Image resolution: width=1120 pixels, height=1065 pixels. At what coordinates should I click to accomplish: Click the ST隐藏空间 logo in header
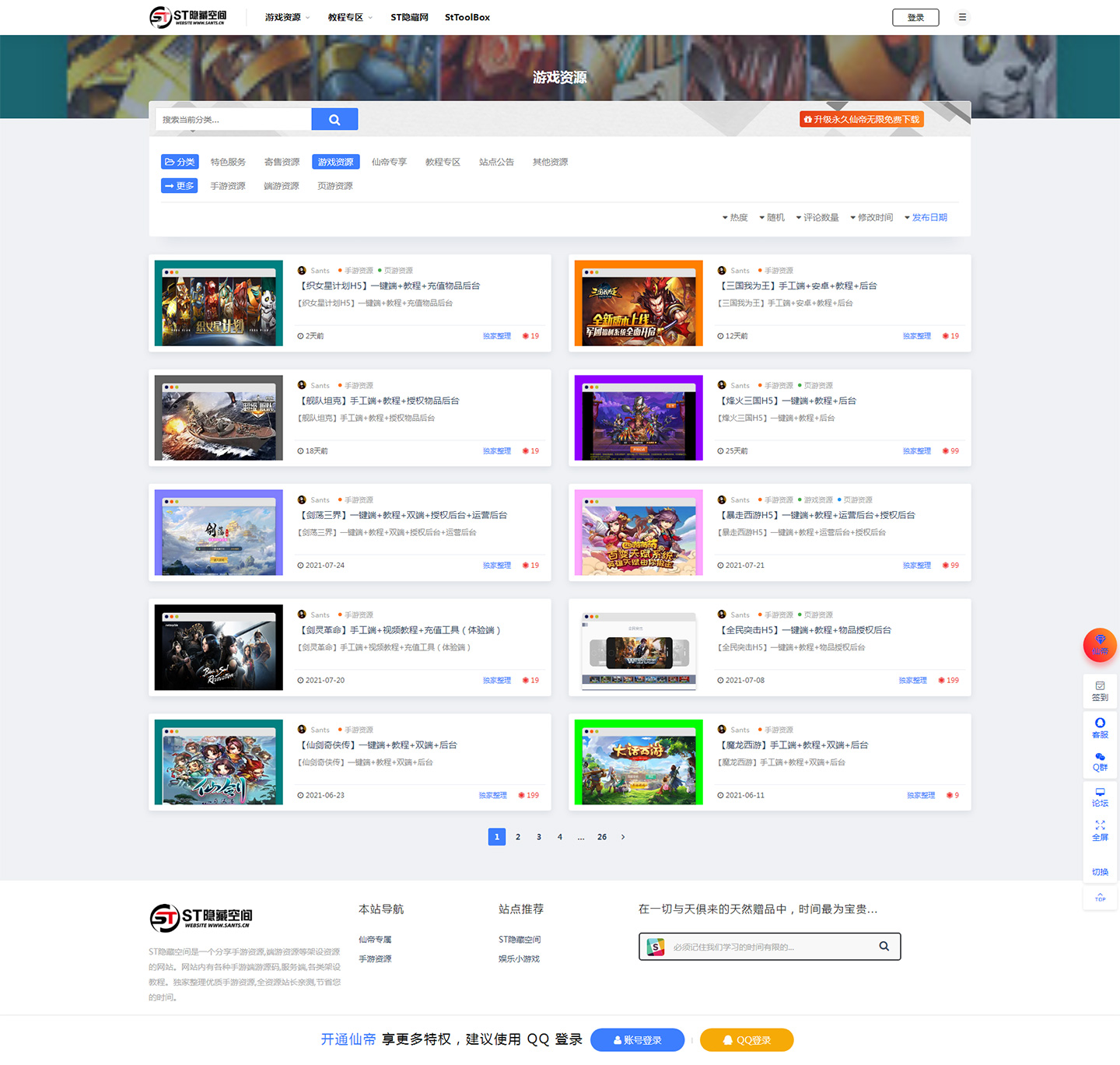(188, 17)
